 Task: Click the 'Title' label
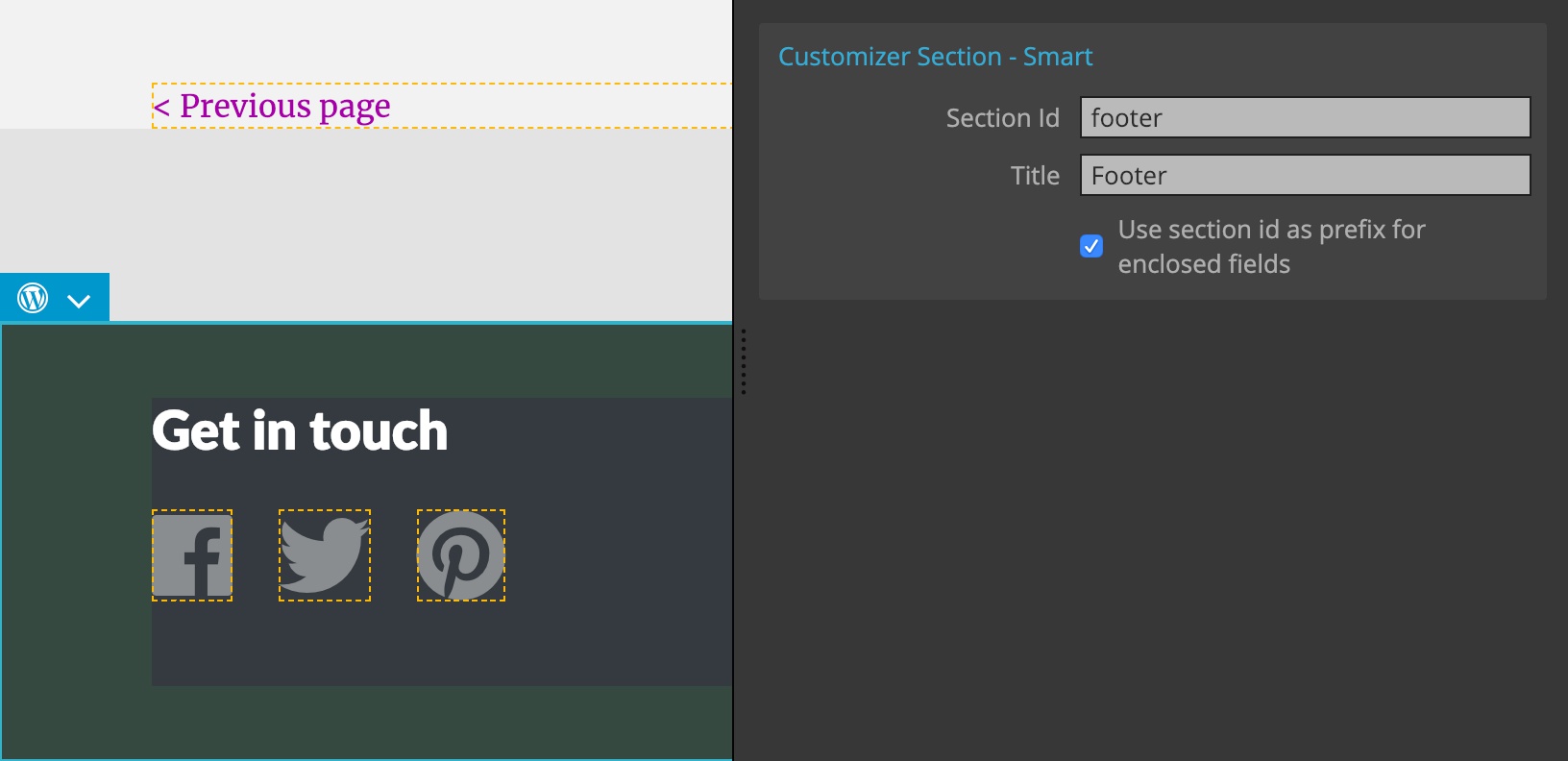pos(1035,175)
